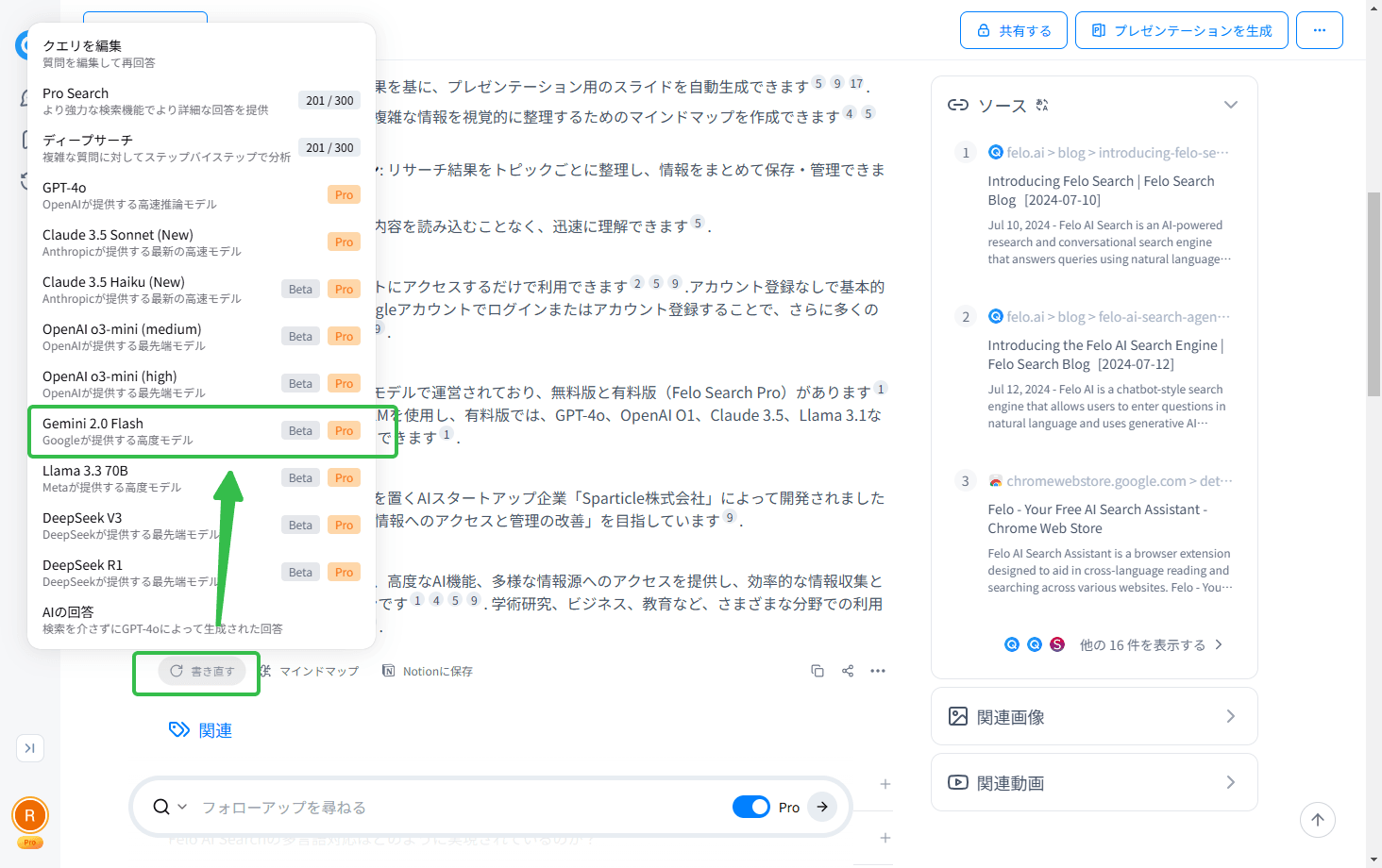Expand first related question plus icon
Image resolution: width=1382 pixels, height=868 pixels.
coord(885,784)
